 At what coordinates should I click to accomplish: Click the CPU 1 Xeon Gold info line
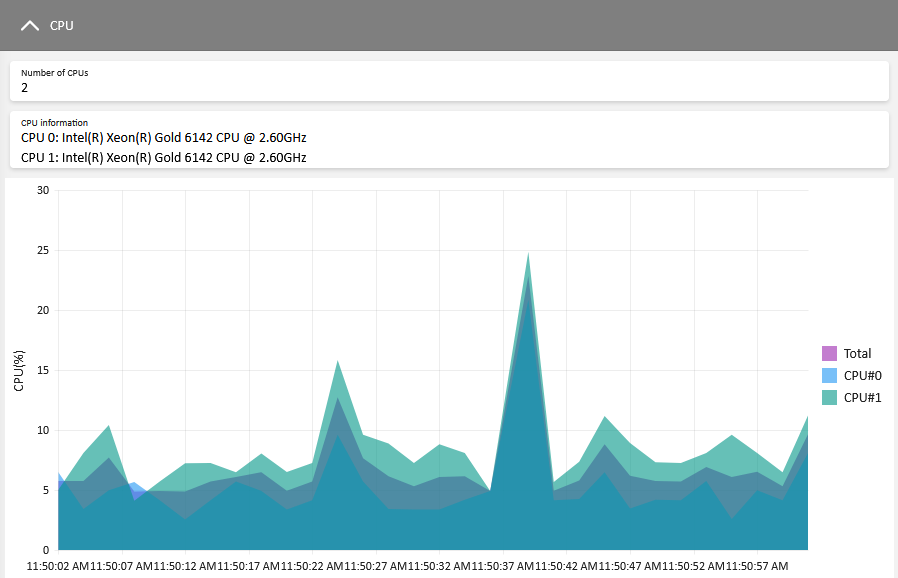(x=163, y=157)
